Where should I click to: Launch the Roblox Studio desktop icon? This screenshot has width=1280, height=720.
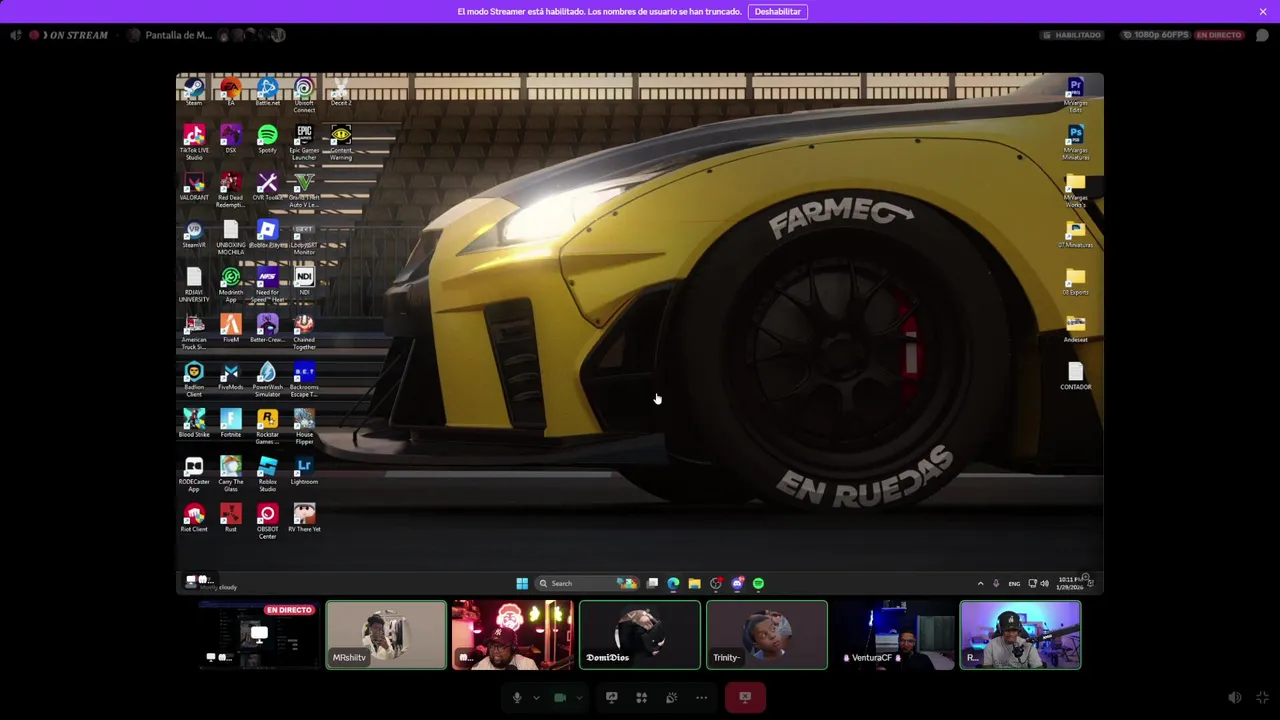click(267, 474)
